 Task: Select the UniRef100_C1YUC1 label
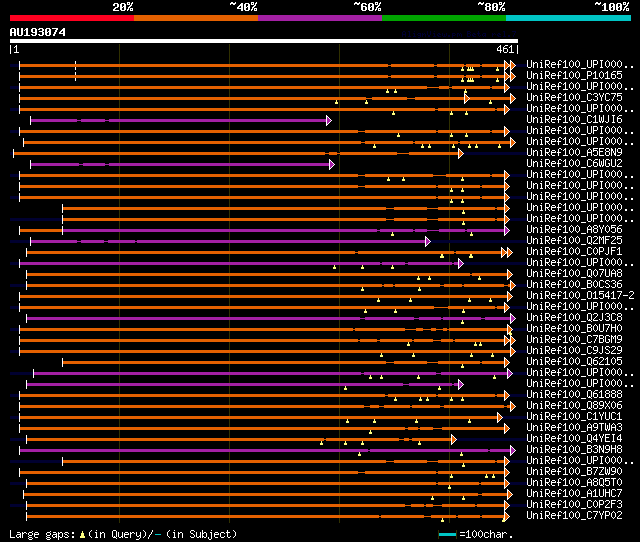click(574, 417)
